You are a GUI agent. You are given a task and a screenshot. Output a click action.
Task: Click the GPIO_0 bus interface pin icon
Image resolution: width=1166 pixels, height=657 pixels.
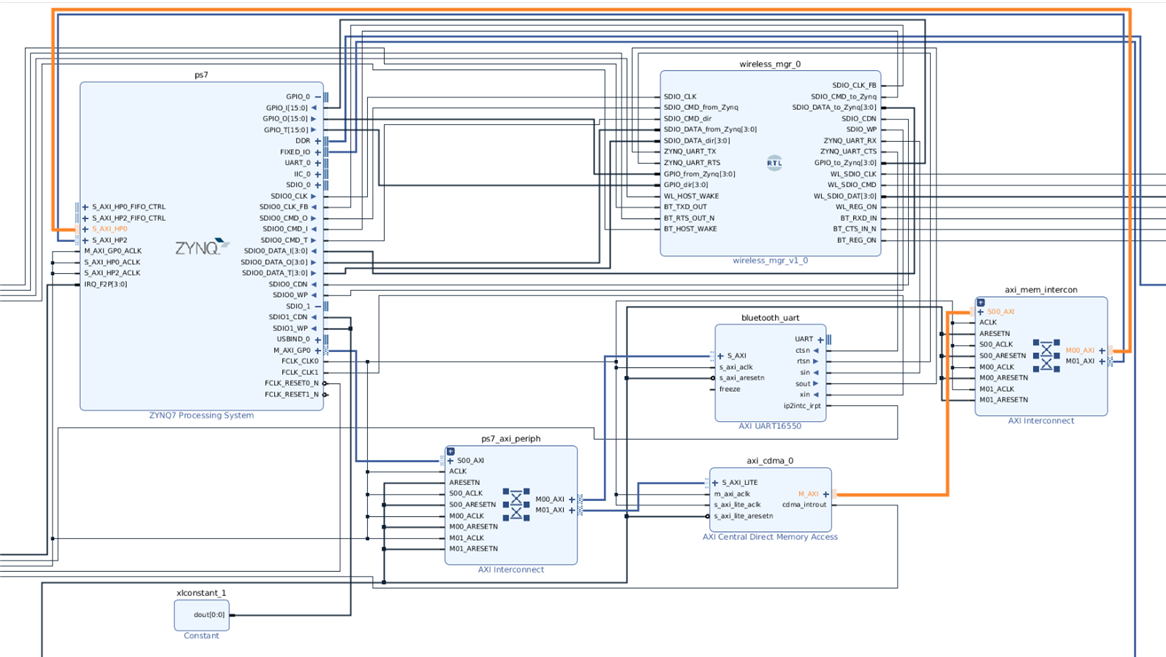[x=325, y=97]
